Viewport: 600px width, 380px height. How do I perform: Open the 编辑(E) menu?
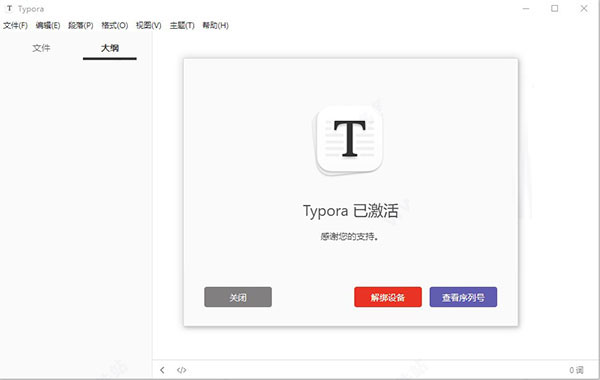click(x=48, y=26)
